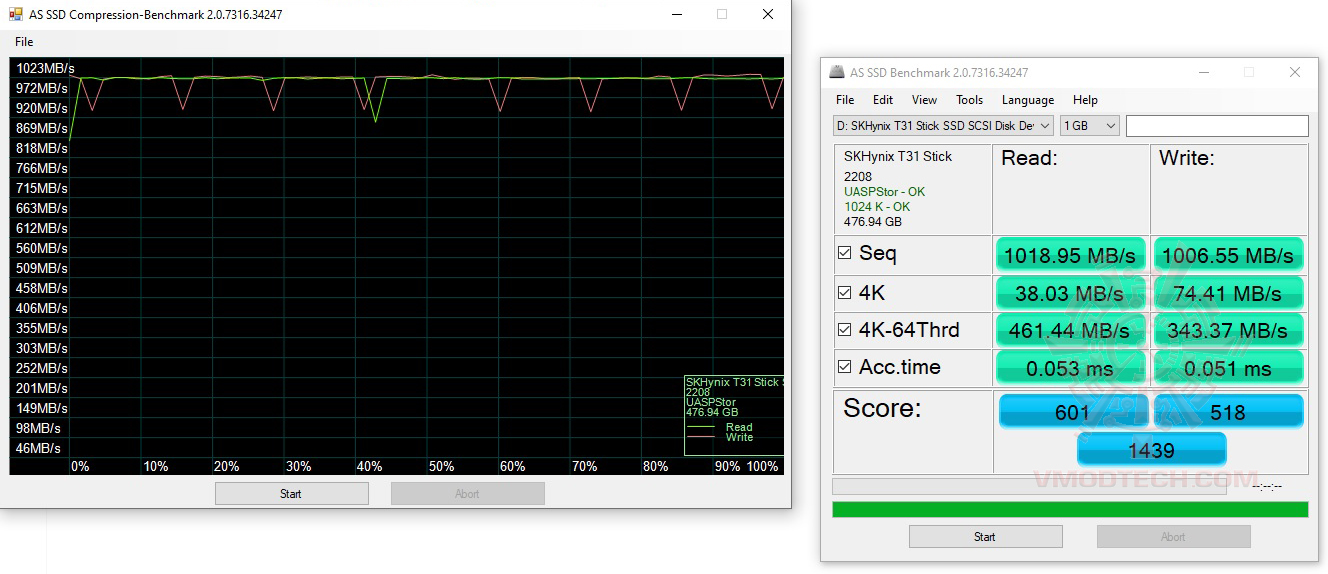Click the AS SSD Compression-Benchmark window title icon
The height and width of the screenshot is (574, 1328).
click(16, 15)
